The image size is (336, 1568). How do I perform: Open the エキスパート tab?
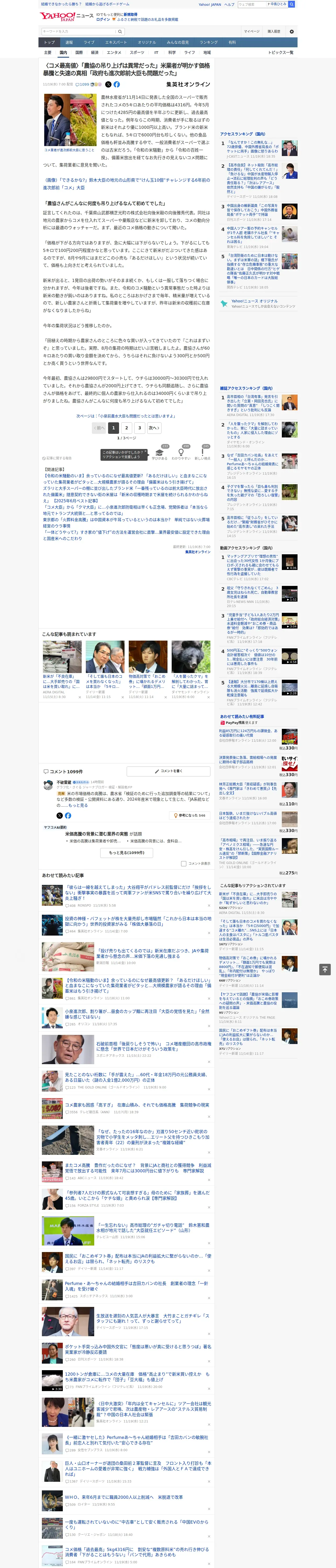(x=116, y=43)
